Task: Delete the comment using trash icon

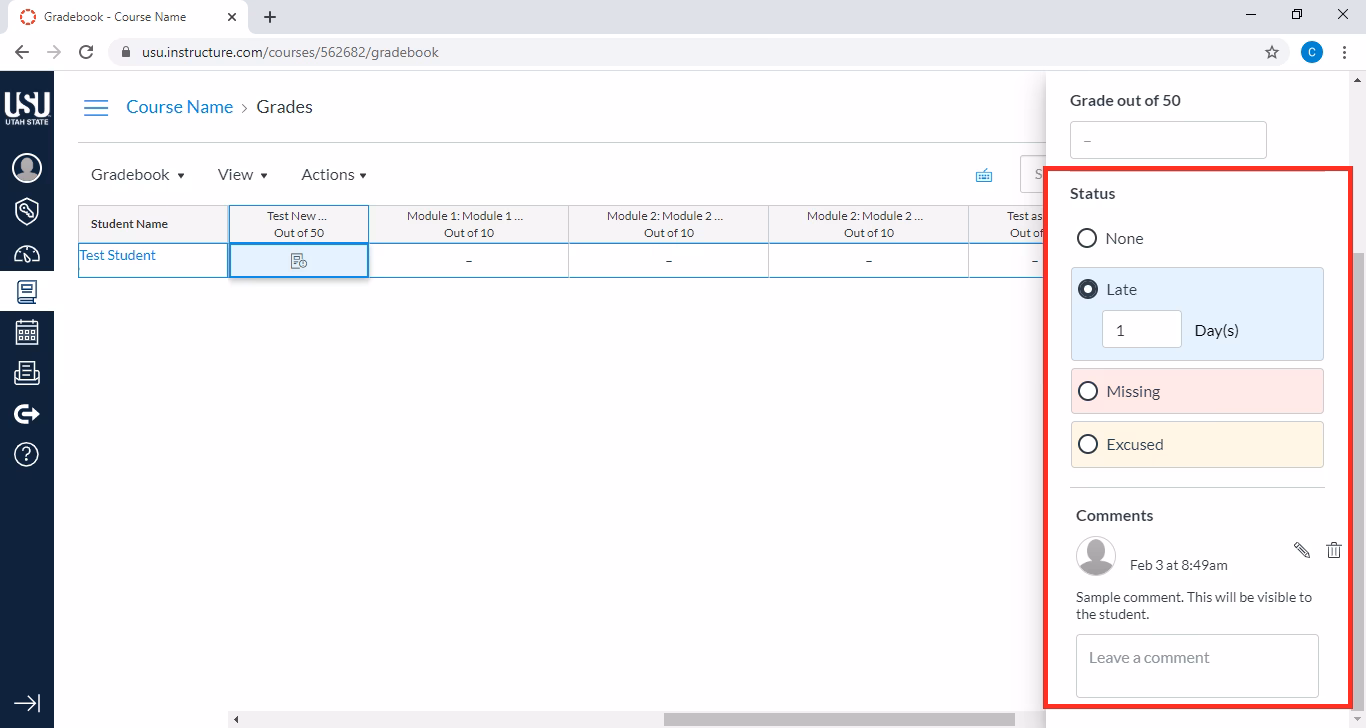Action: pos(1333,550)
